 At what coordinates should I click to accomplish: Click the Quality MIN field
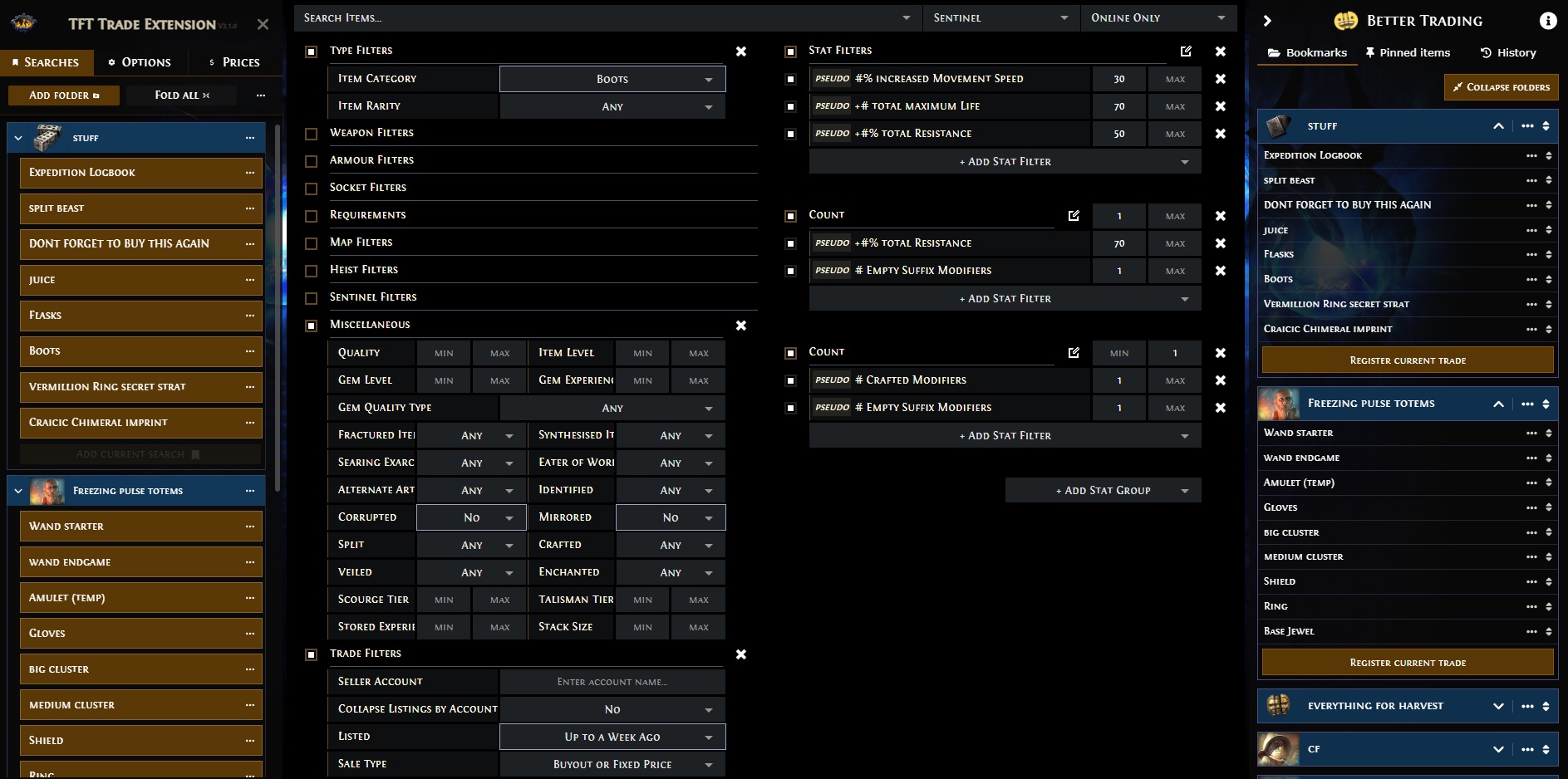444,353
